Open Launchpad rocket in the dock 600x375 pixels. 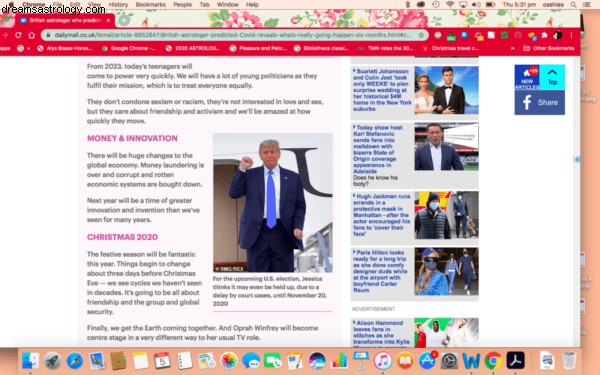tap(52, 361)
